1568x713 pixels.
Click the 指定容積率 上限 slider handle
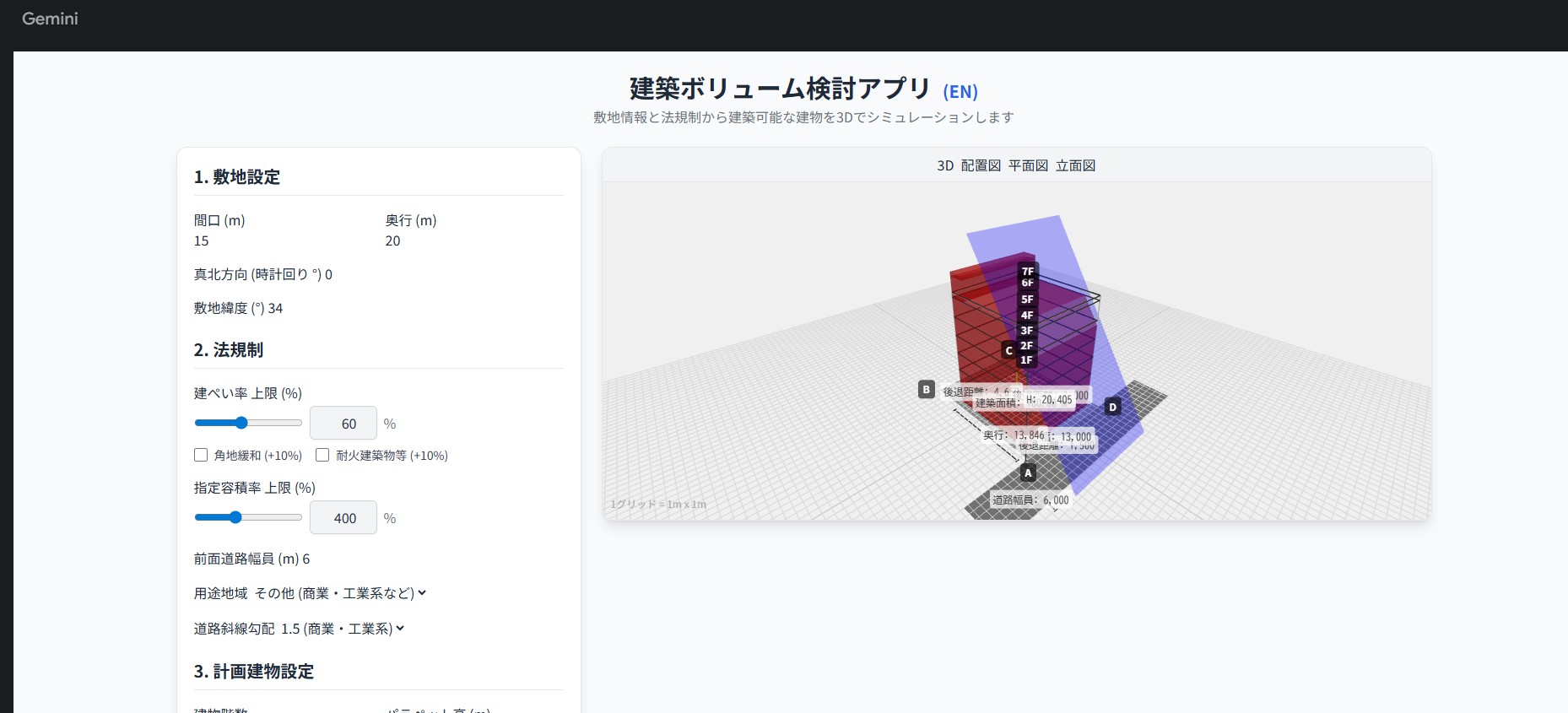(x=235, y=517)
